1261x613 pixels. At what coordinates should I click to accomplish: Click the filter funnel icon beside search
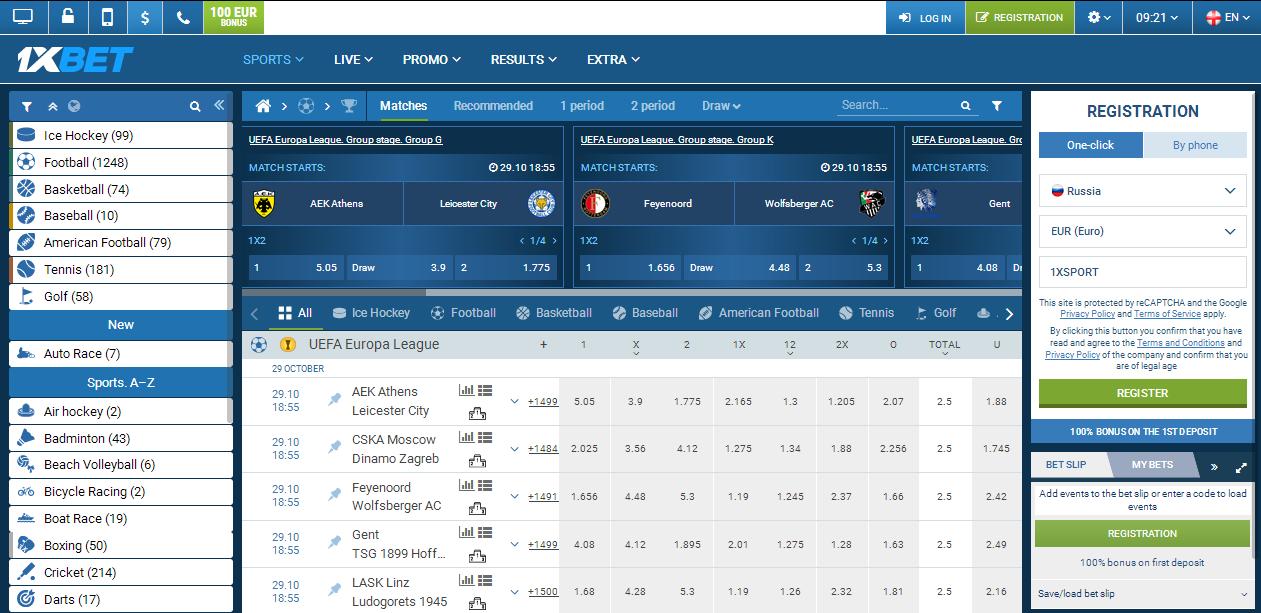(x=997, y=106)
